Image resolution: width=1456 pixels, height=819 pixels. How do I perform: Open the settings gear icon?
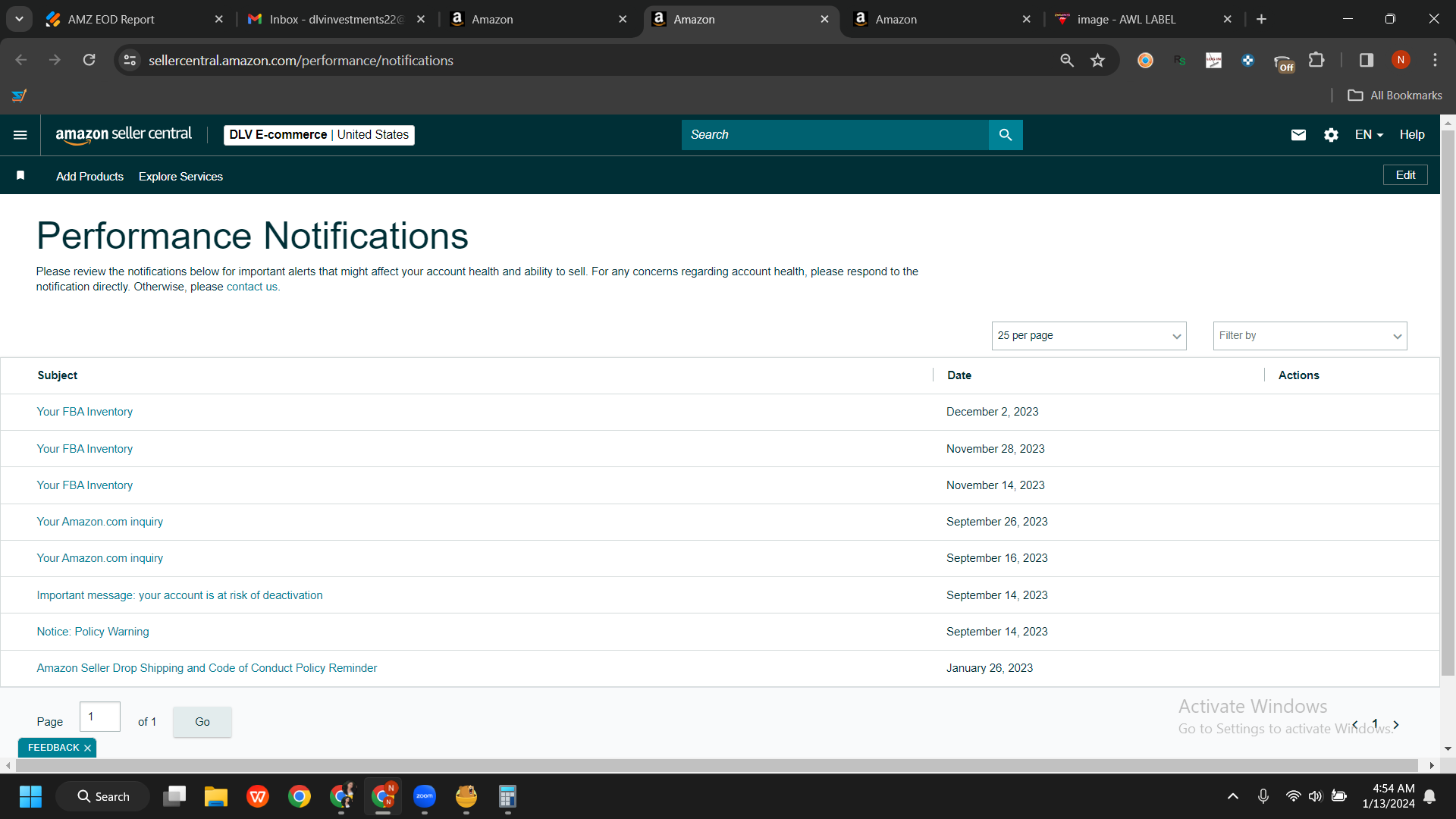pyautogui.click(x=1331, y=135)
